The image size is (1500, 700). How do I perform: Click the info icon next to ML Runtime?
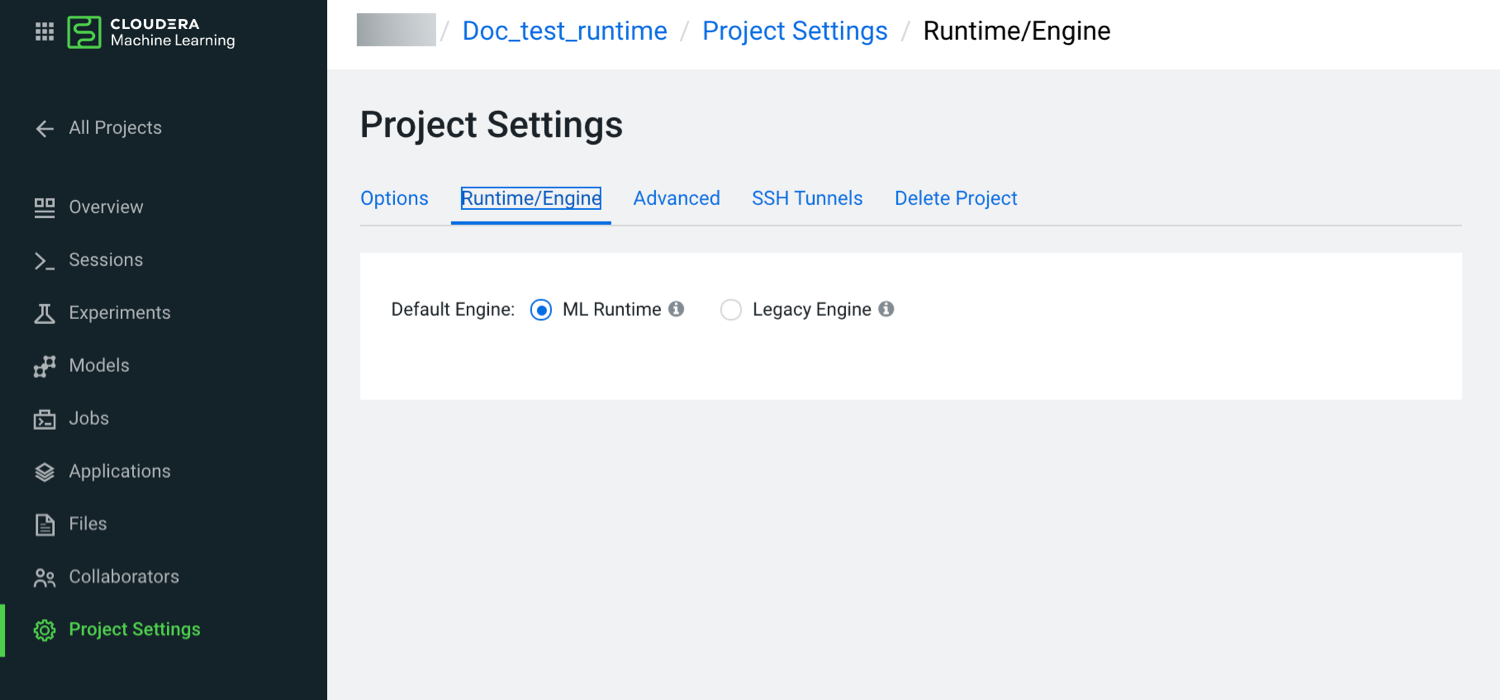point(676,309)
